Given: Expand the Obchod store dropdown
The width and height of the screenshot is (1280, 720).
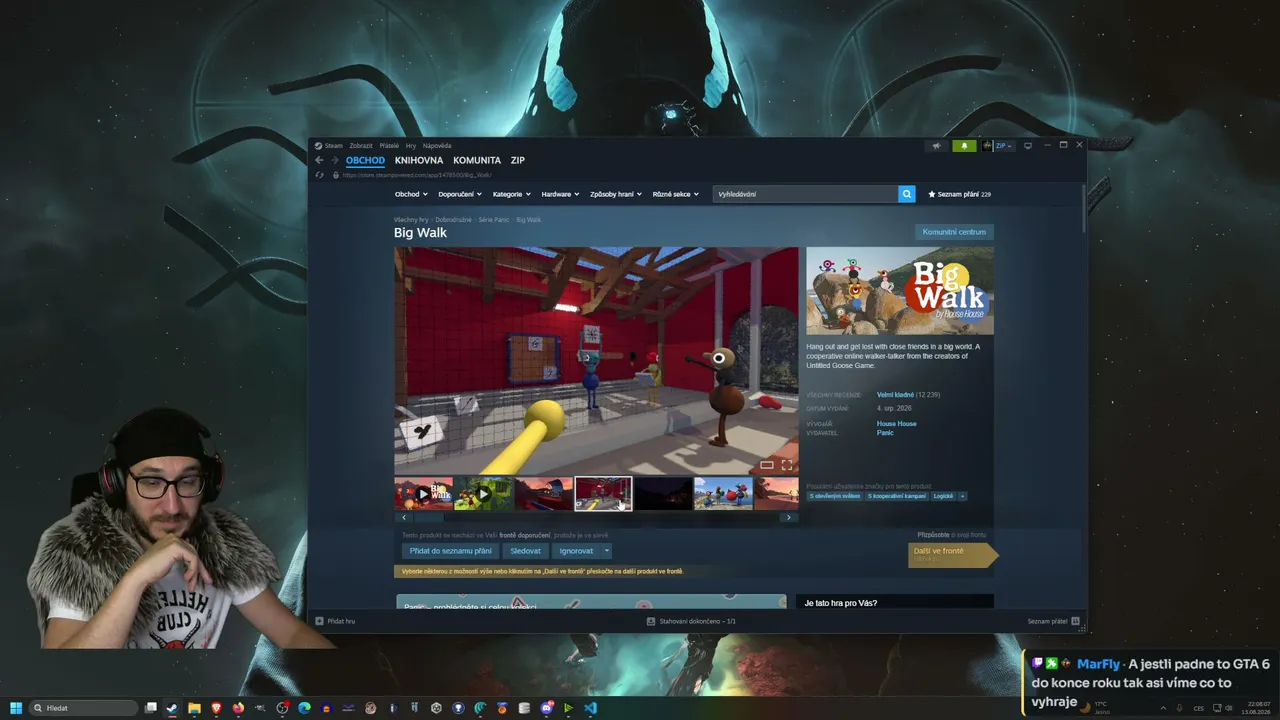Looking at the screenshot, I should 411,194.
